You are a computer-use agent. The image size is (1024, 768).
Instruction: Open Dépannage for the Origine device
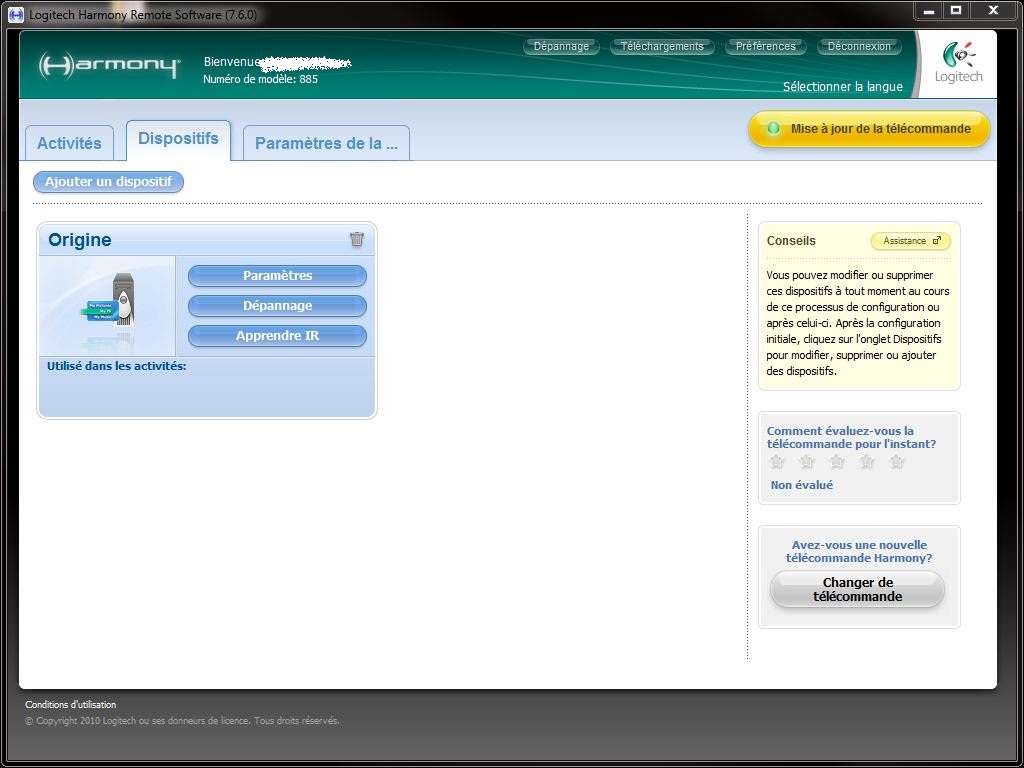coord(278,306)
